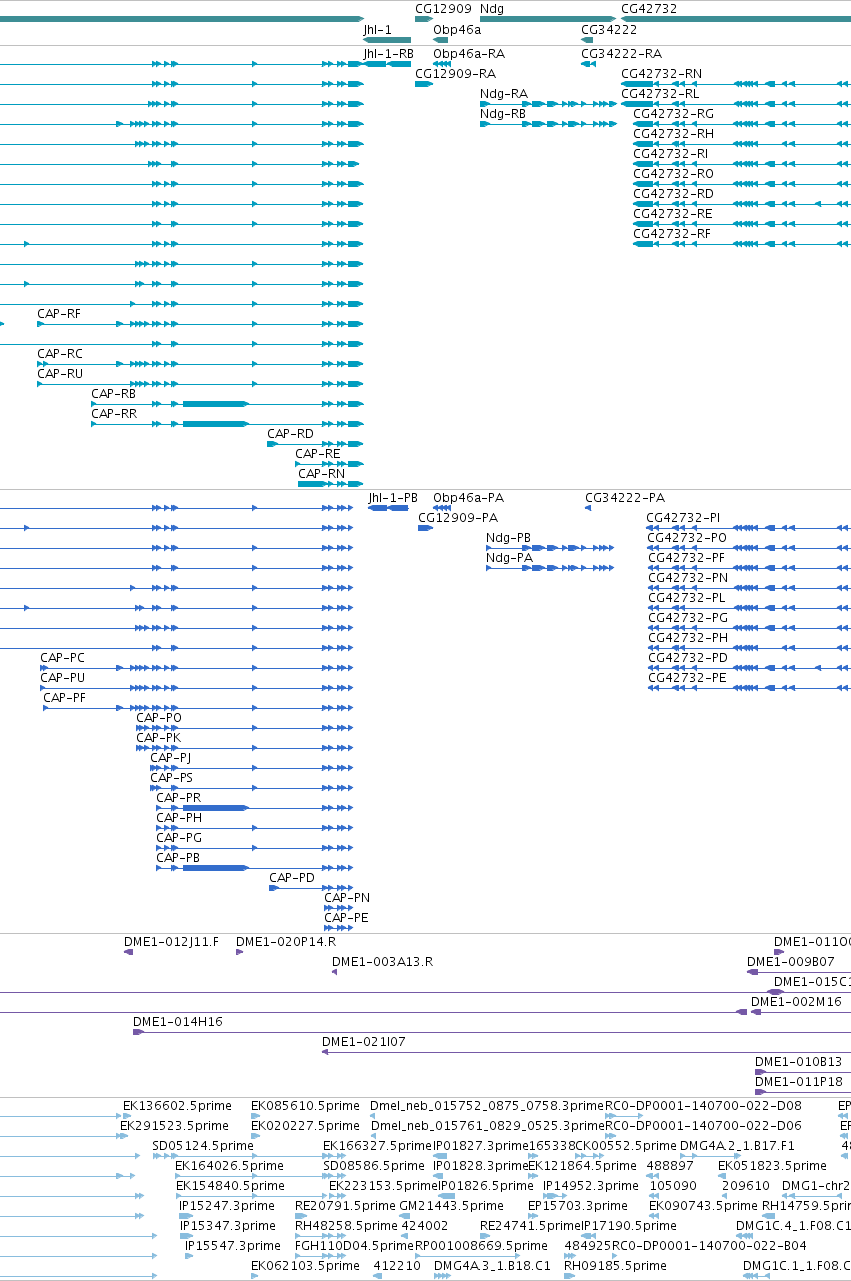Click the CG12909 gene label
Viewport: 851px width, 1281px height.
[x=443, y=9]
